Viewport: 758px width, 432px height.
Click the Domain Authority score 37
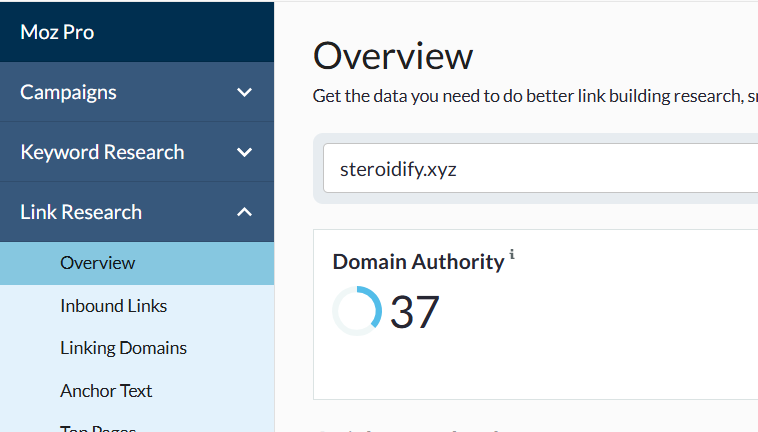pos(415,312)
